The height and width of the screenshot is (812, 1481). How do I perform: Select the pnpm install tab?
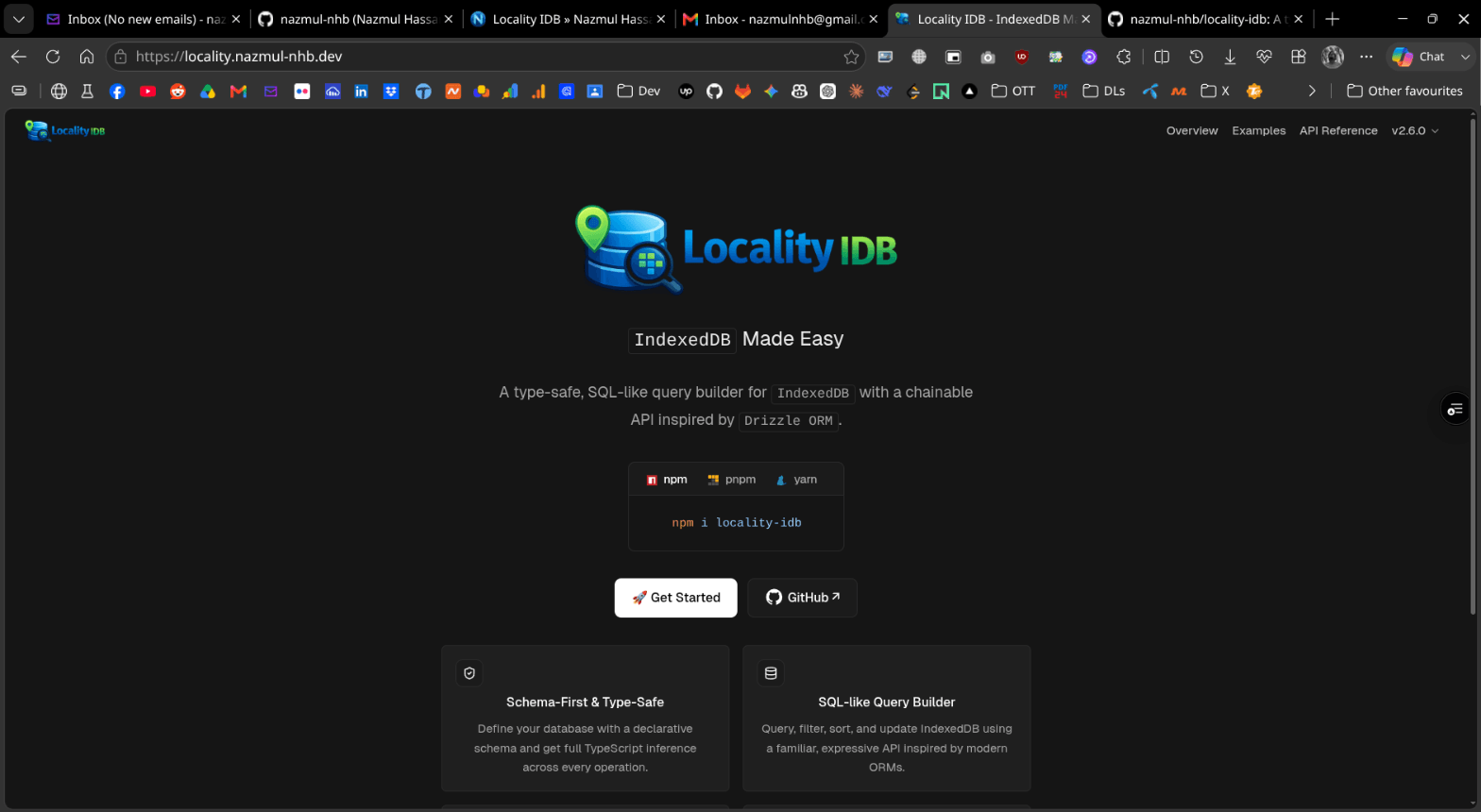[732, 480]
